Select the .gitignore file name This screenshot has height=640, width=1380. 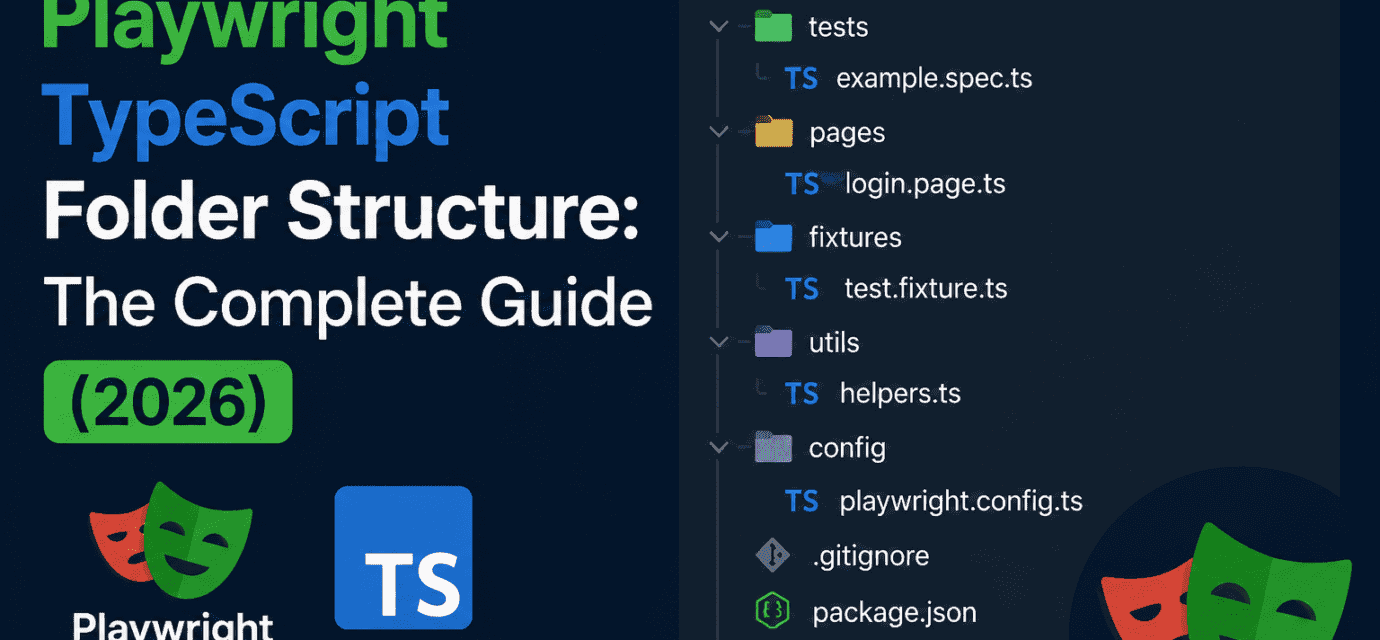tap(871, 555)
